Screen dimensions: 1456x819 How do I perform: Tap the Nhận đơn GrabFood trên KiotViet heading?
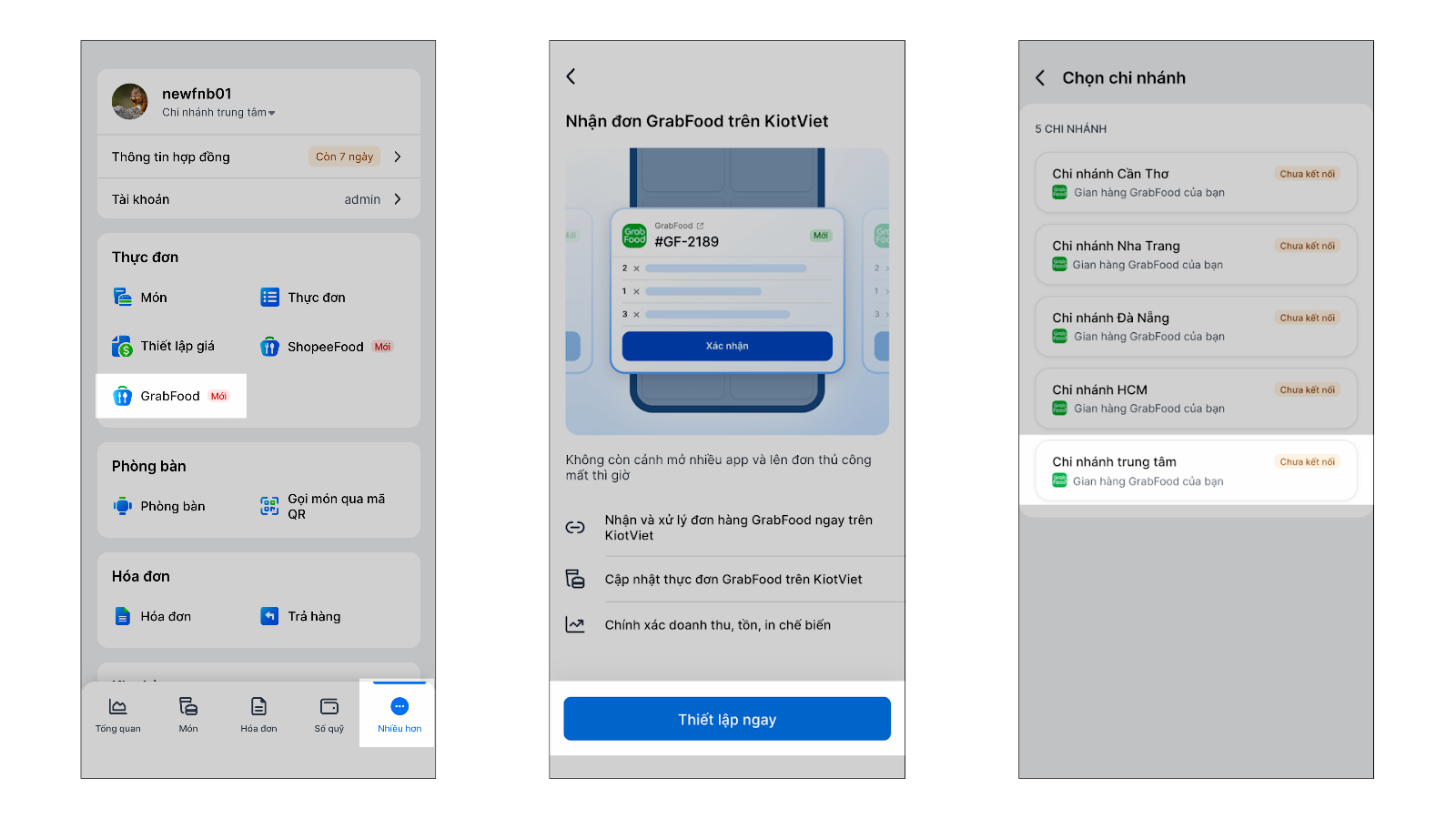[x=697, y=121]
